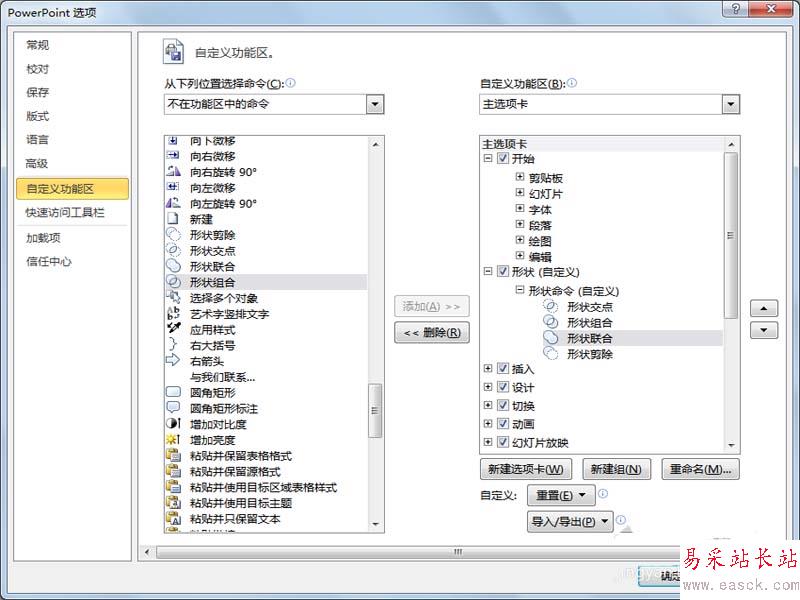Select the 右大括号 shape icon
The image size is (800, 600).
[173, 345]
